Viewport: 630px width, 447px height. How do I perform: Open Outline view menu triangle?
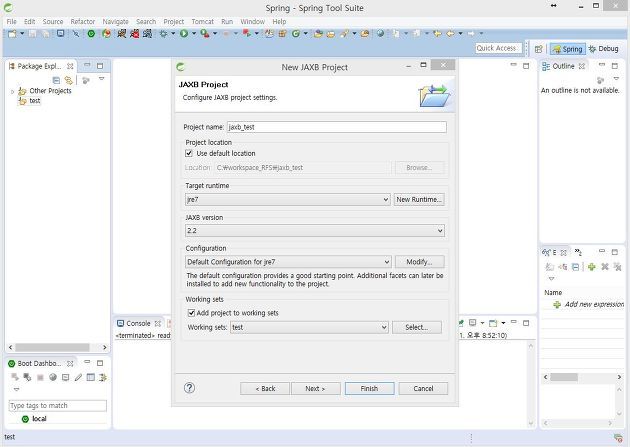tap(616, 78)
